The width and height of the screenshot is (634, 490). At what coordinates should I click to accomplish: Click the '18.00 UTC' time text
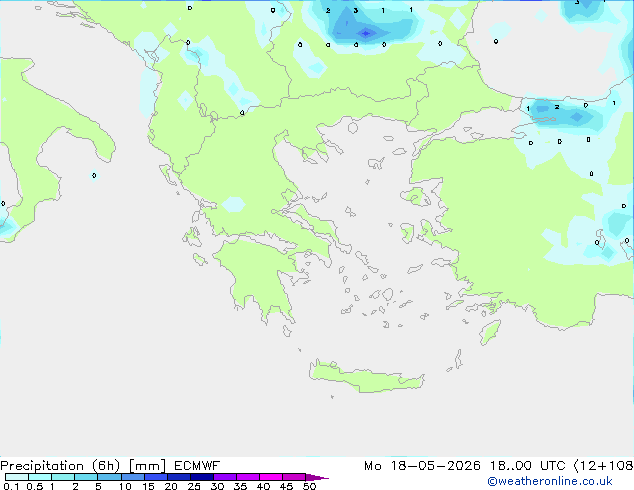pos(528,466)
